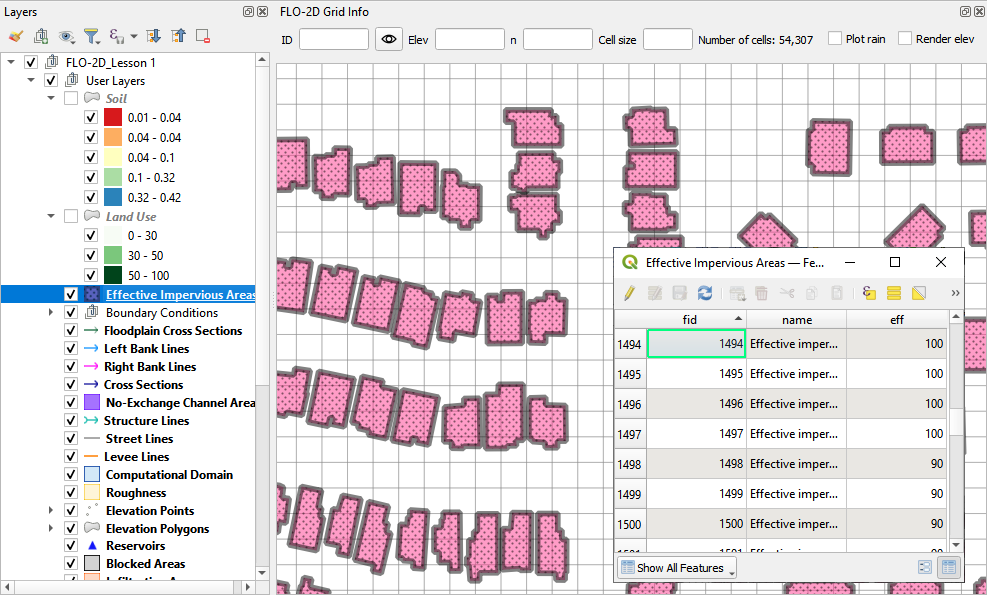Click the name column header
987x595 pixels.
click(796, 320)
